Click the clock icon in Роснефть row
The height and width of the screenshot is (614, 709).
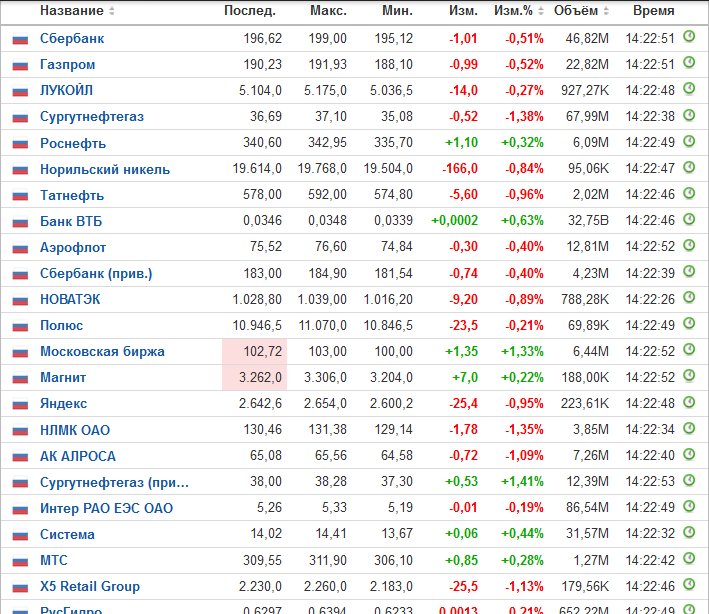689,141
